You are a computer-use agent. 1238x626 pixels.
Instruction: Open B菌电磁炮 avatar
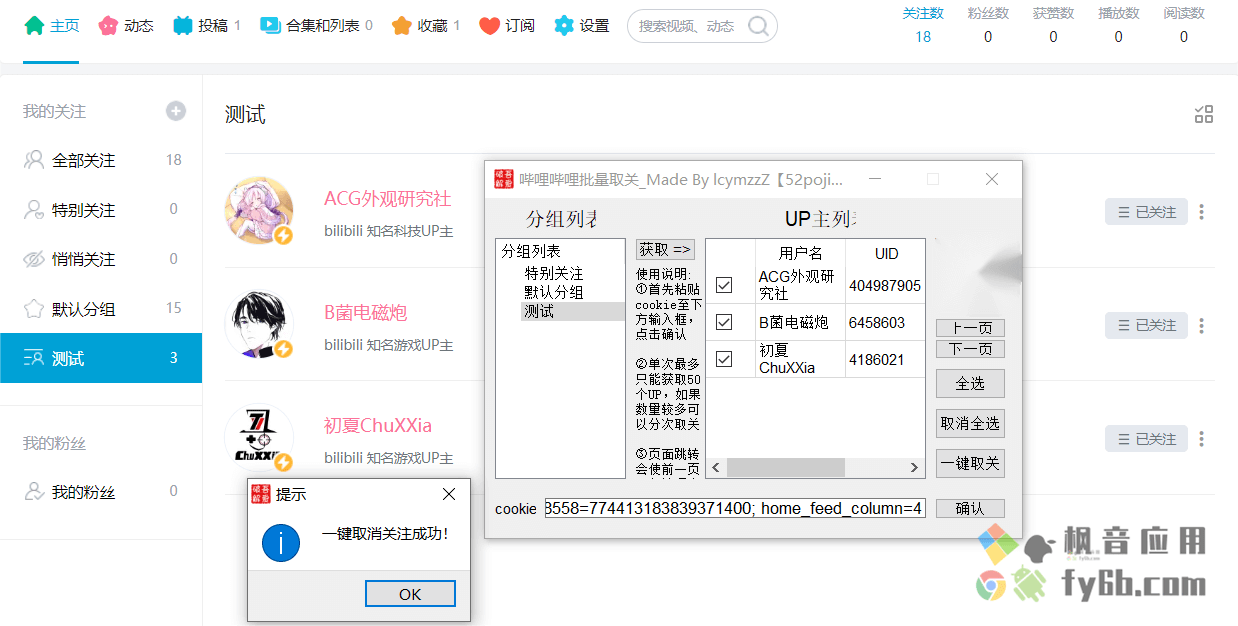coord(259,324)
